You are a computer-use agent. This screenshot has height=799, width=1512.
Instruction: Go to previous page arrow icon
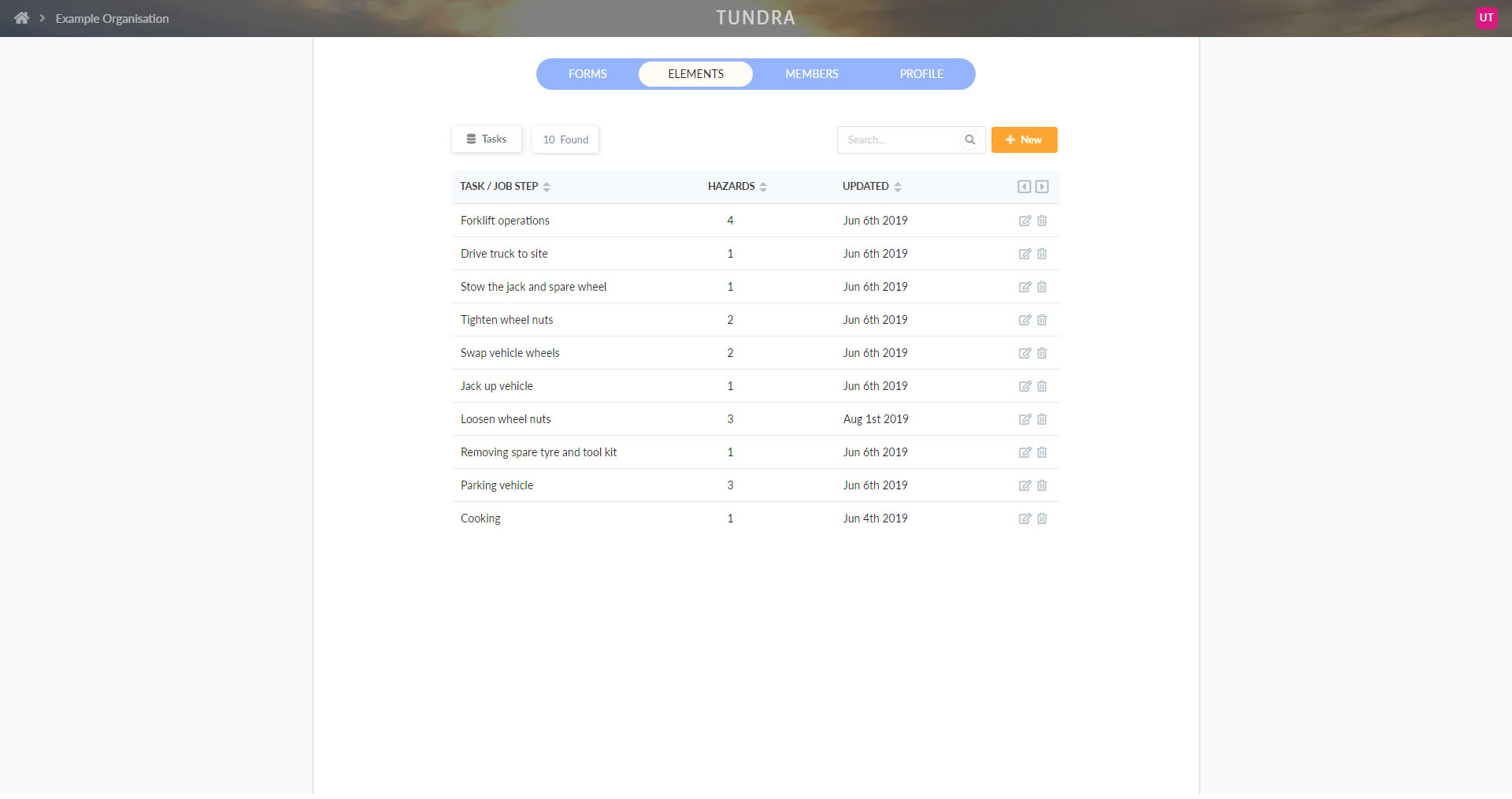(1024, 187)
